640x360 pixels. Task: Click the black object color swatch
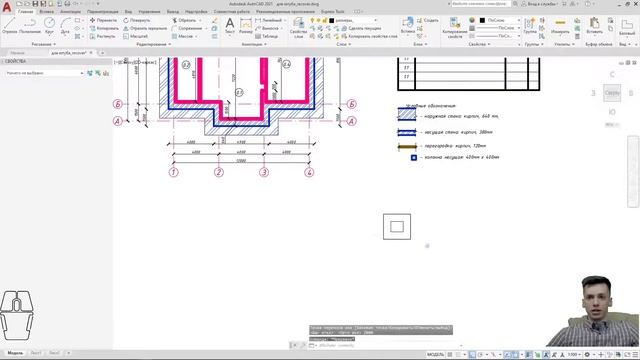click(482, 20)
